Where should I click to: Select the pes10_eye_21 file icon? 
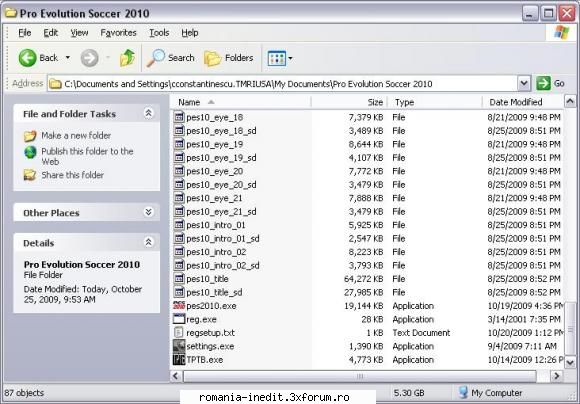(179, 198)
